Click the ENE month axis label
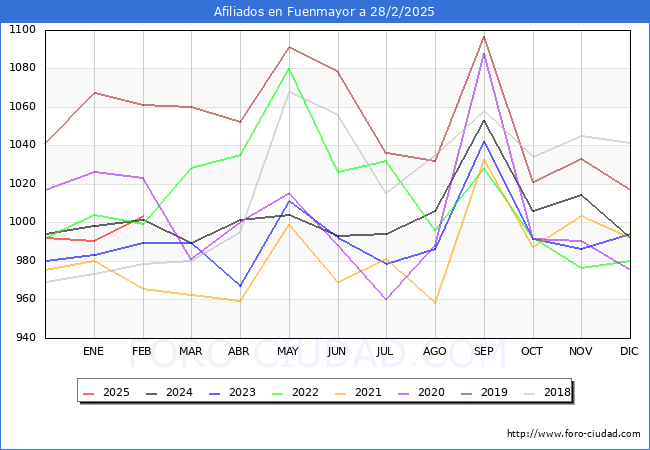Image resolution: width=650 pixels, height=450 pixels. pyautogui.click(x=93, y=351)
